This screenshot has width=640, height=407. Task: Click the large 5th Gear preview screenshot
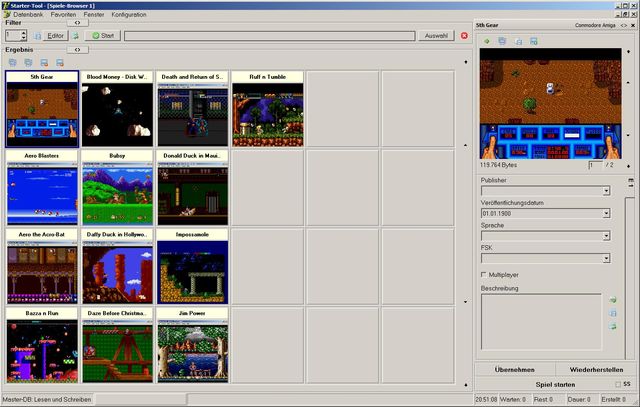point(550,104)
